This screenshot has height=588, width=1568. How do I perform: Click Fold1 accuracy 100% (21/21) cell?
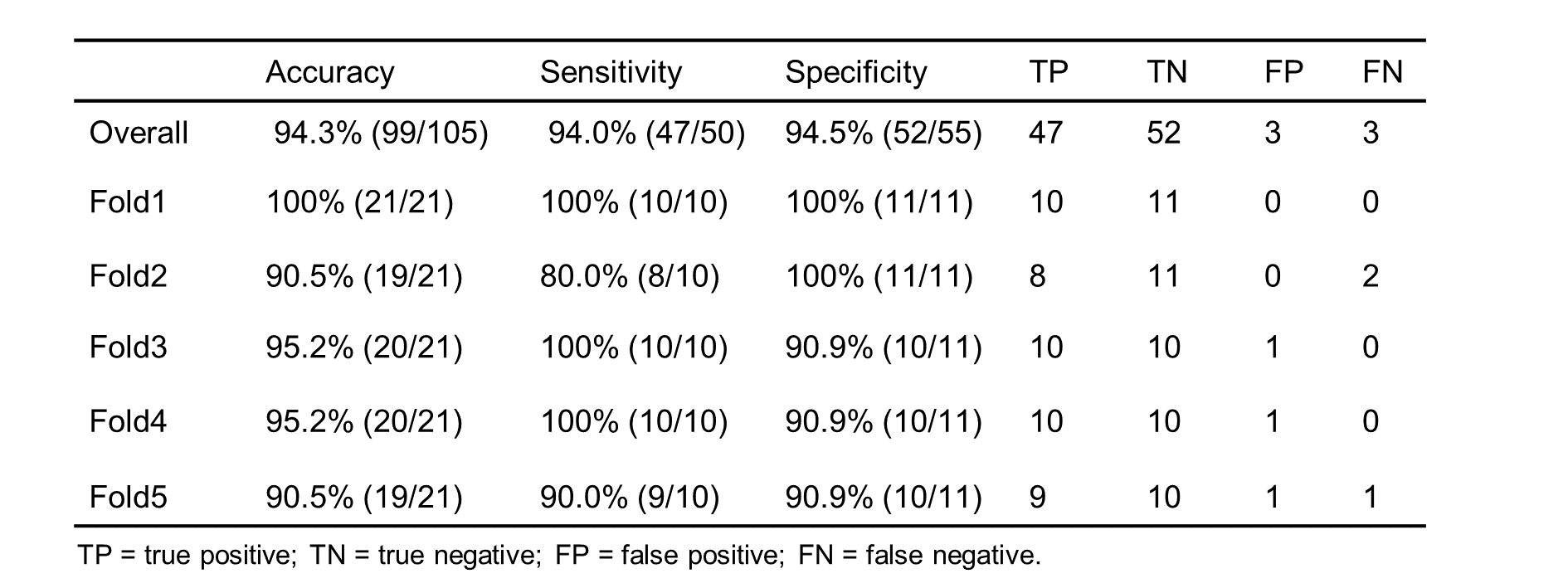(x=359, y=202)
